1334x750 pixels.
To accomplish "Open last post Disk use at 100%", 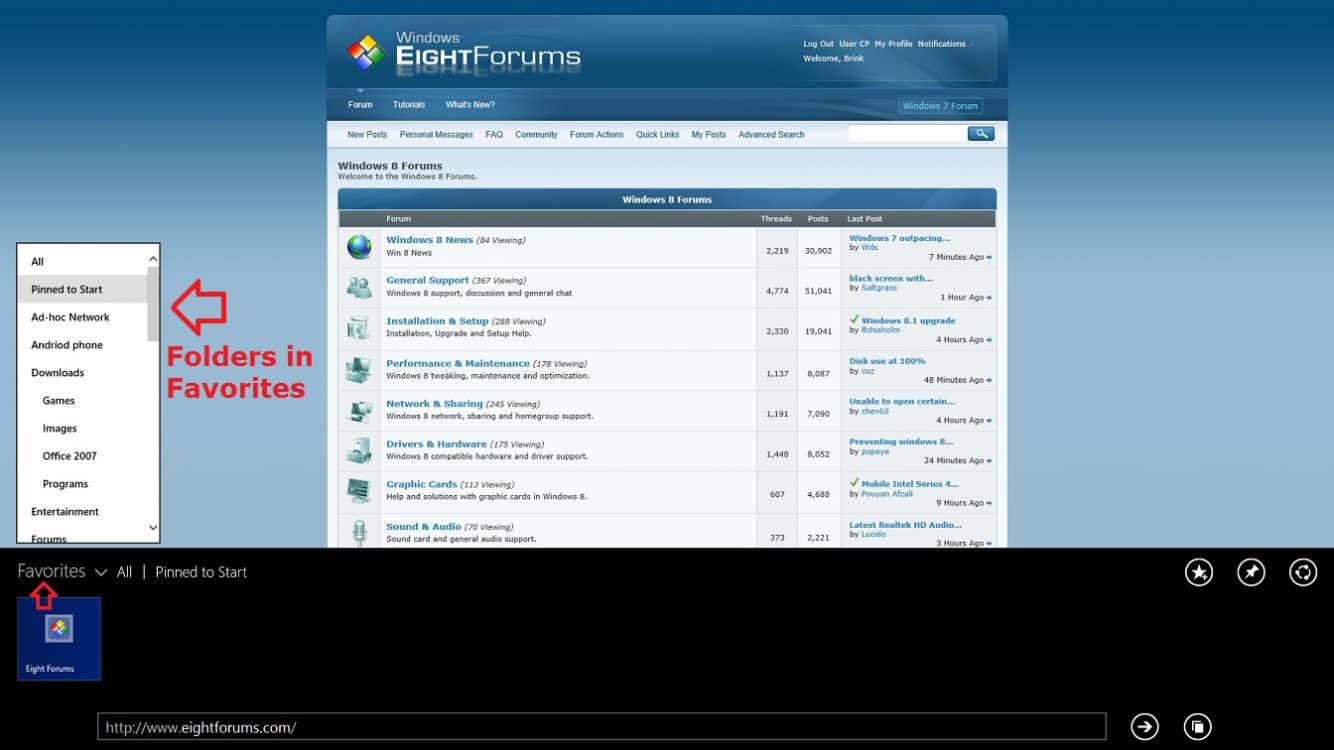I will pos(887,361).
